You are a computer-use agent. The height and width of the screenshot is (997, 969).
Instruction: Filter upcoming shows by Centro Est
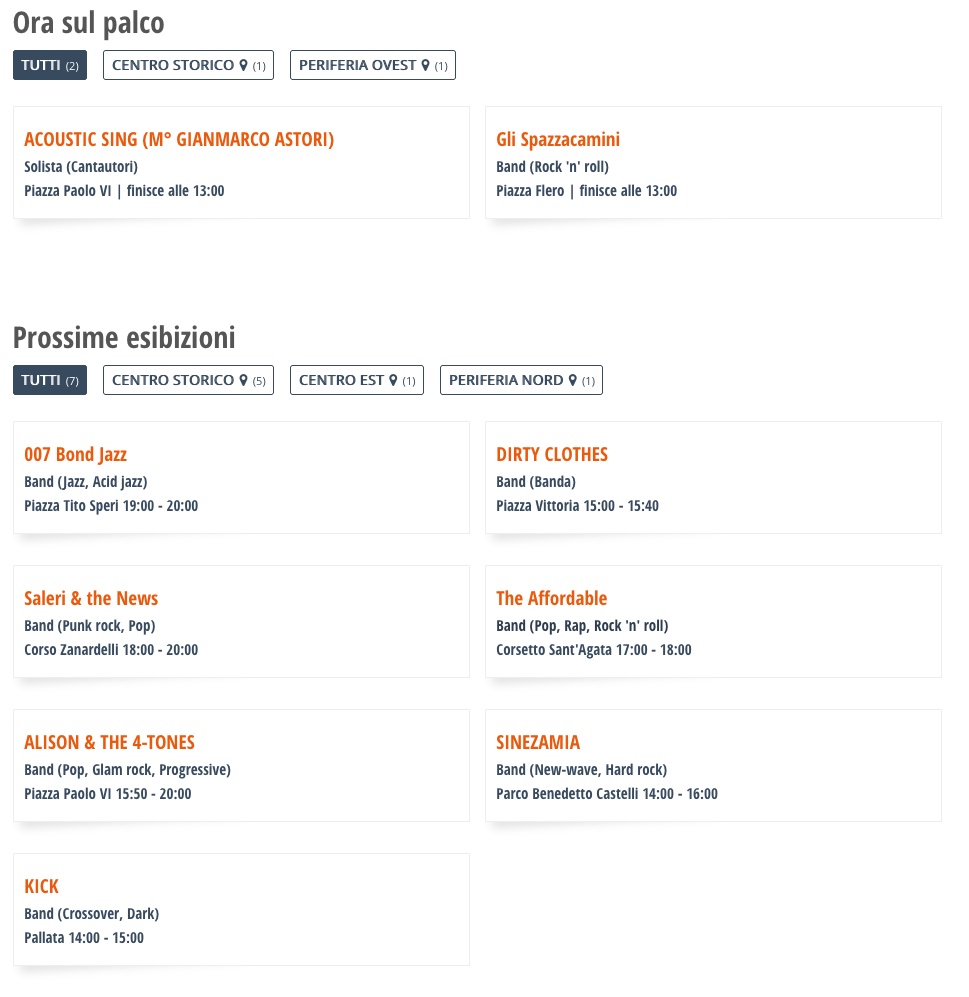click(x=357, y=380)
